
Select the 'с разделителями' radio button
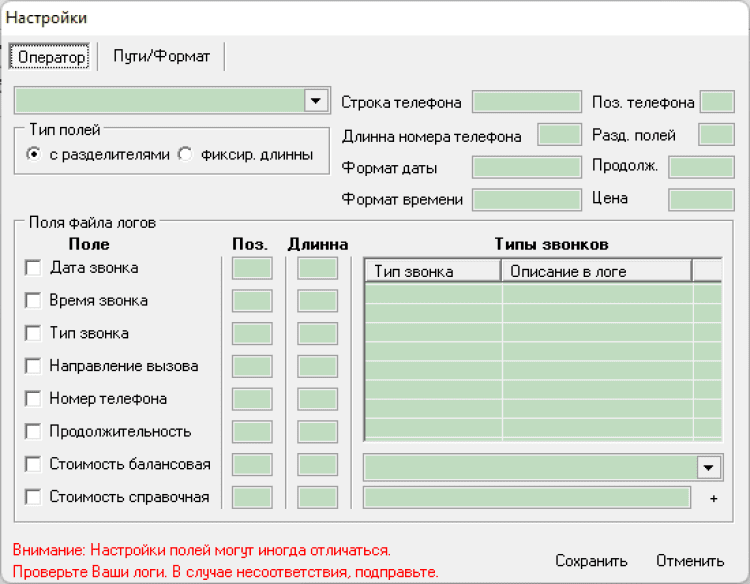[33, 154]
